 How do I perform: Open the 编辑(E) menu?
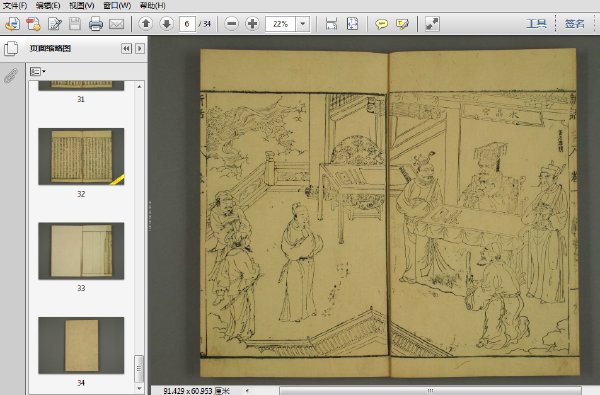point(48,5)
